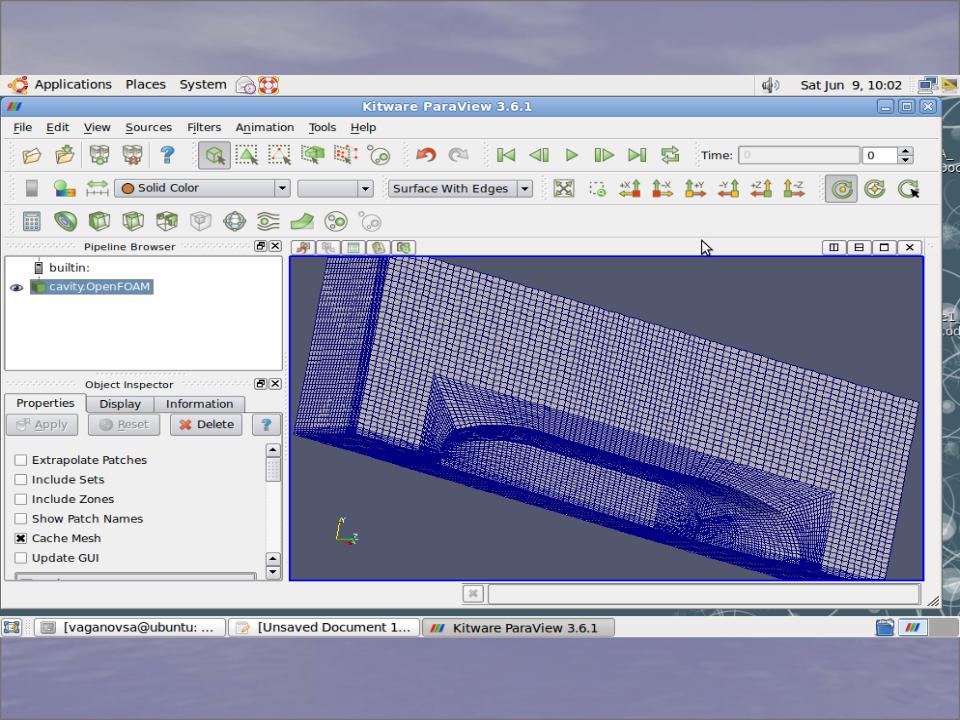Viewport: 960px width, 720px height.
Task: Apply the Threshold filter
Action: tap(167, 221)
